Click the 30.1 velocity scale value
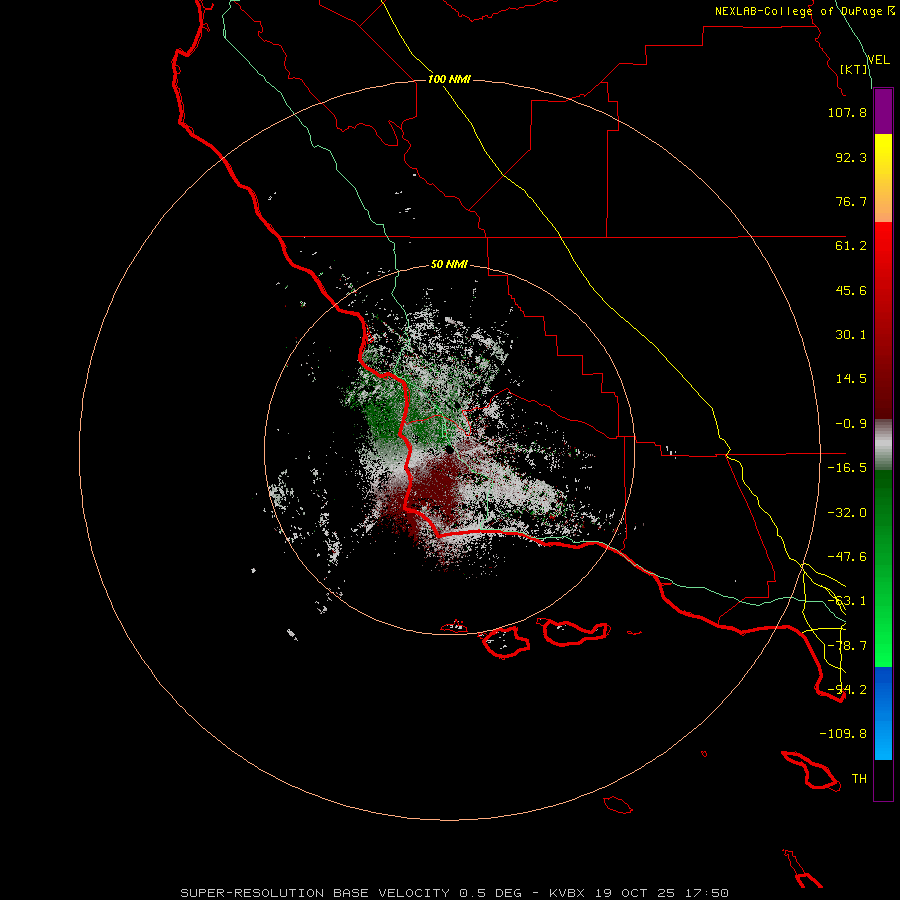 point(851,335)
